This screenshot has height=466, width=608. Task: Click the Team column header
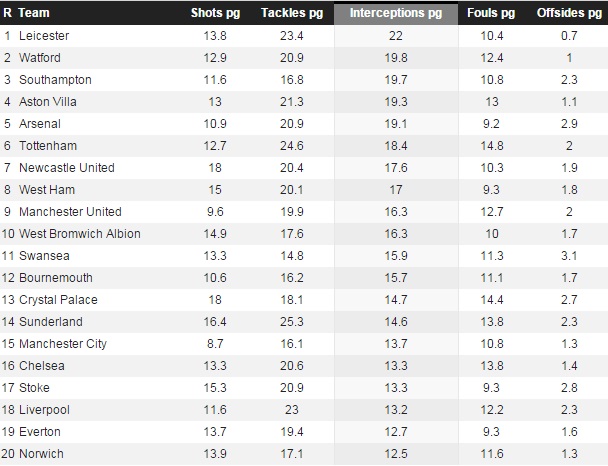tap(34, 13)
